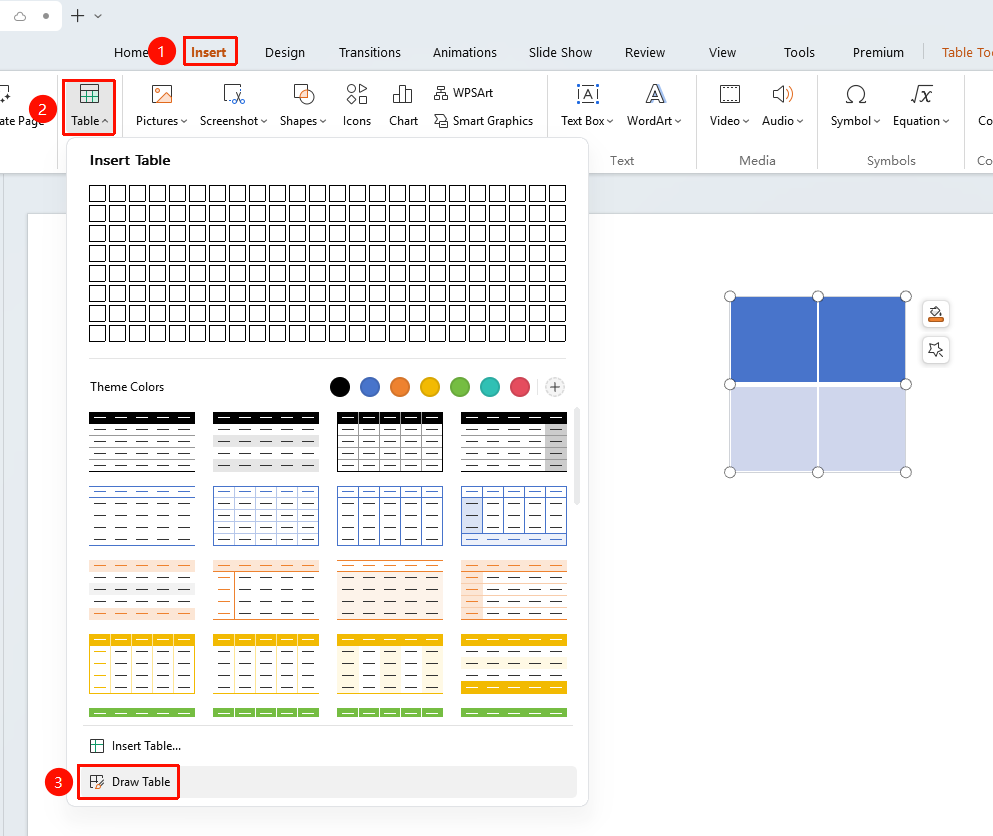Pick the green theme color

click(x=460, y=387)
